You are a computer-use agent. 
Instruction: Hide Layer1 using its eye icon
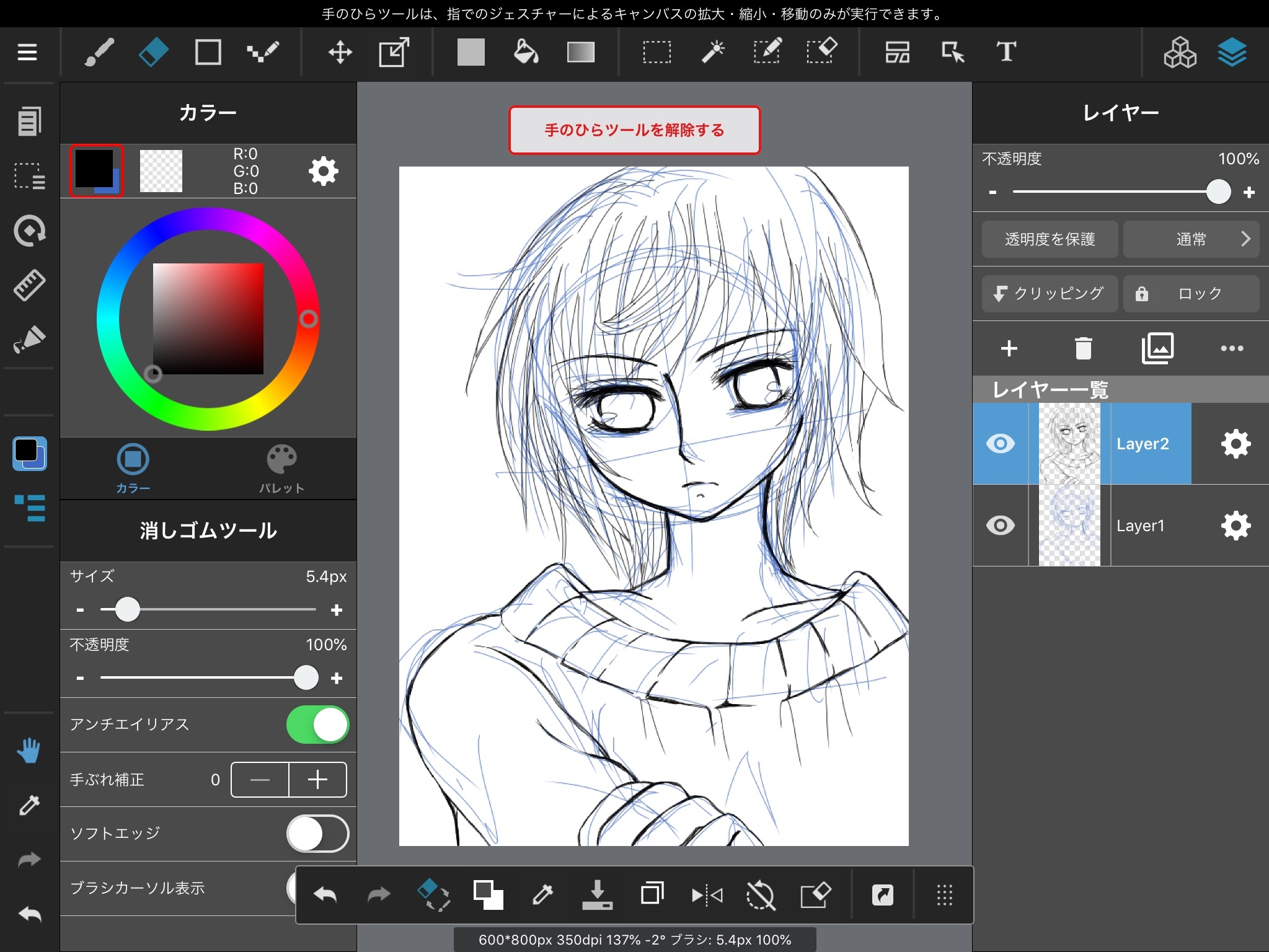point(1000,526)
